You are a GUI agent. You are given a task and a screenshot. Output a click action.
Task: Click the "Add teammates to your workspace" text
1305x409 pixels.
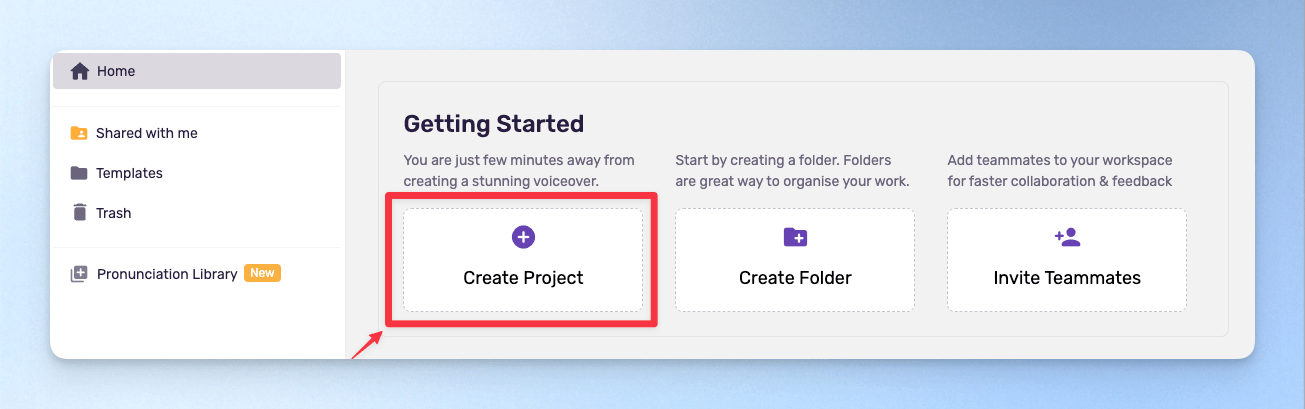point(1060,160)
